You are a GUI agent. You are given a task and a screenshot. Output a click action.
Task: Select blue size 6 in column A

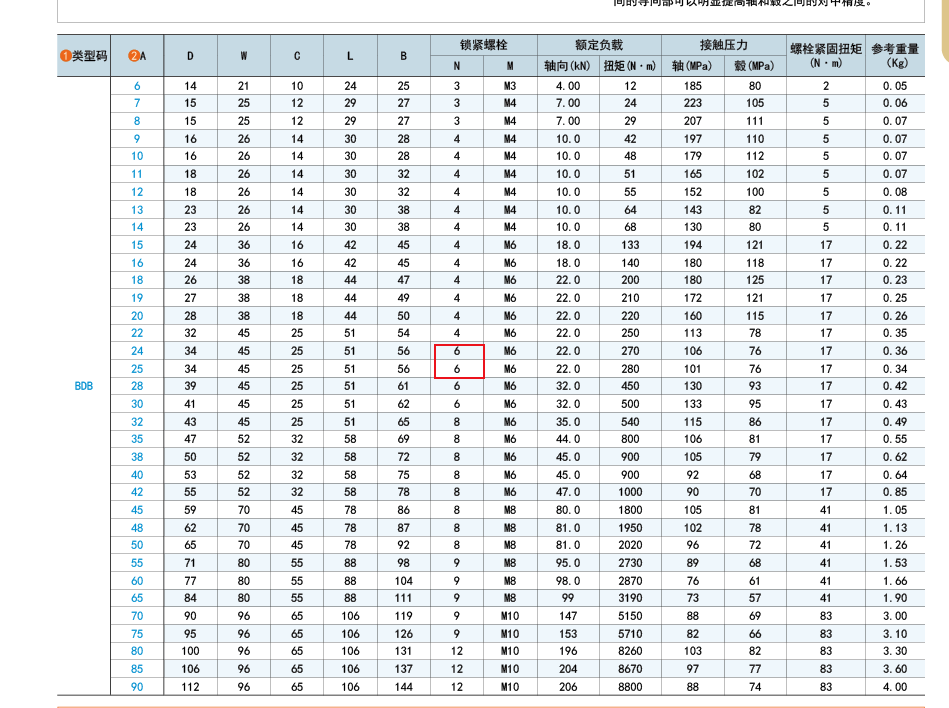137,86
